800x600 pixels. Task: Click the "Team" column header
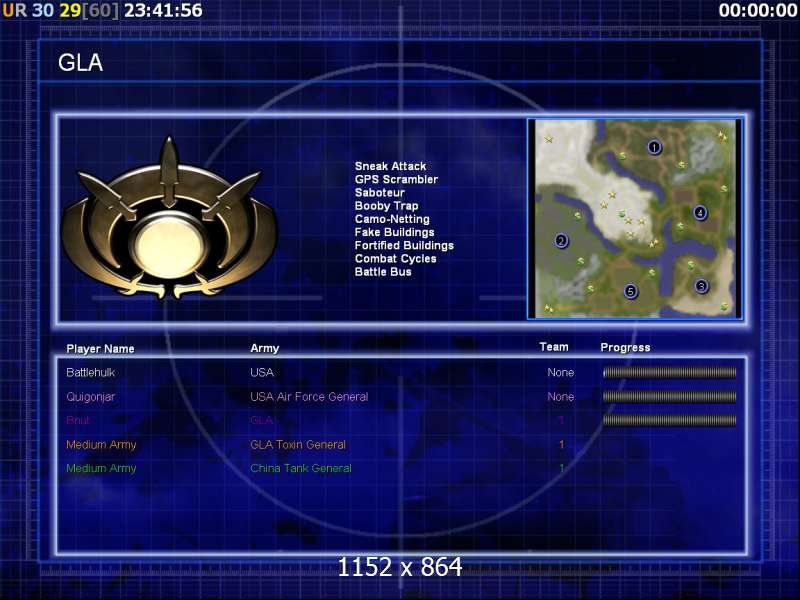[x=554, y=347]
